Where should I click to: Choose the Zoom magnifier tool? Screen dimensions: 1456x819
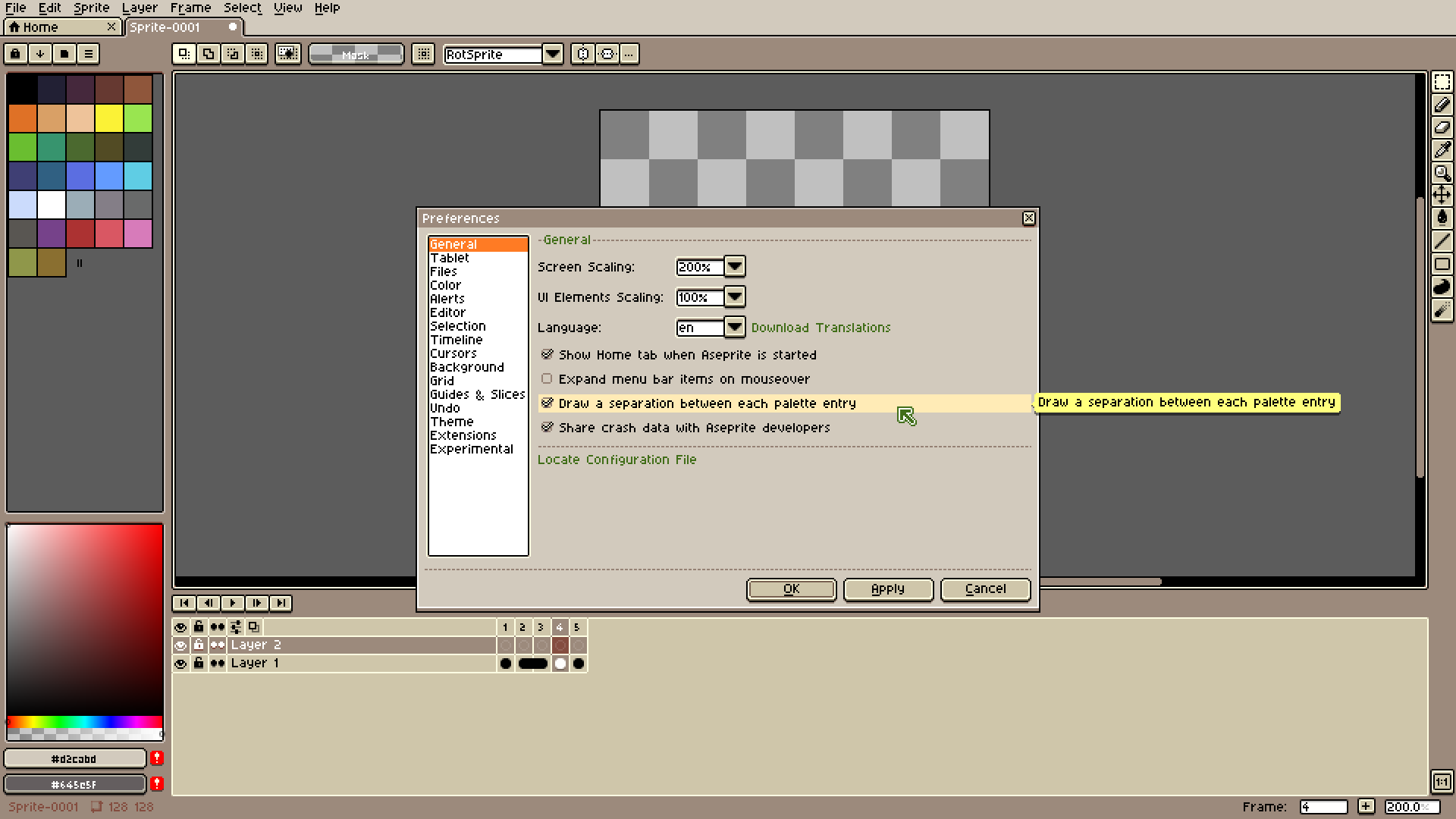click(1442, 173)
